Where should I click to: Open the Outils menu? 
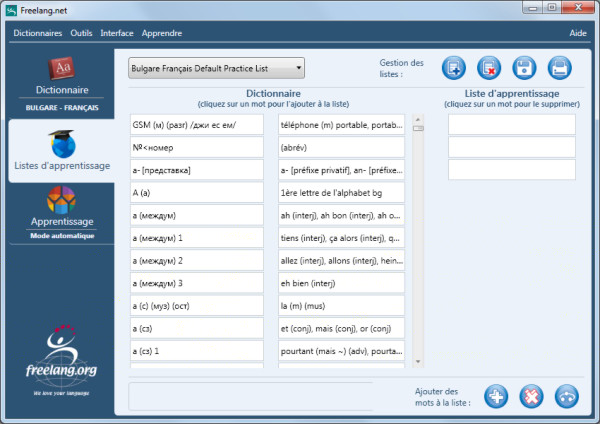[x=81, y=33]
